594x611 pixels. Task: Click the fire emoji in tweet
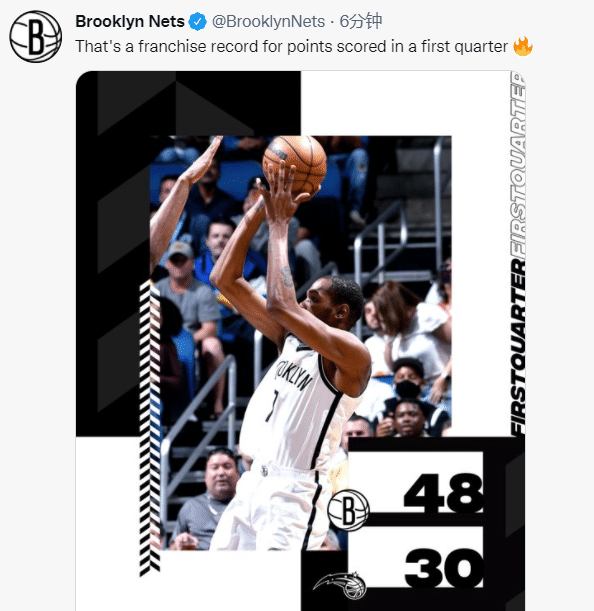[x=523, y=46]
